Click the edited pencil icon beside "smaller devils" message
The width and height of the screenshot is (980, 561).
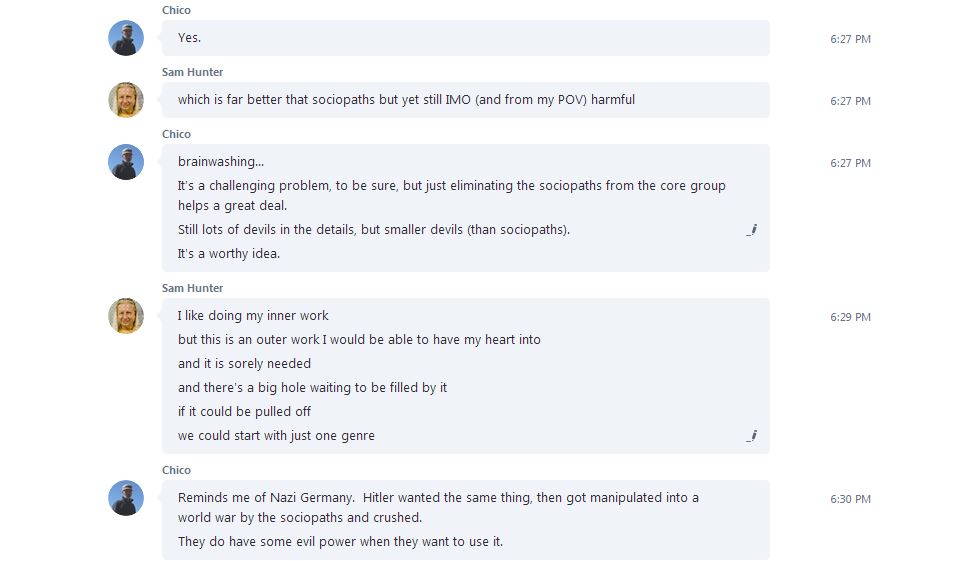click(751, 230)
